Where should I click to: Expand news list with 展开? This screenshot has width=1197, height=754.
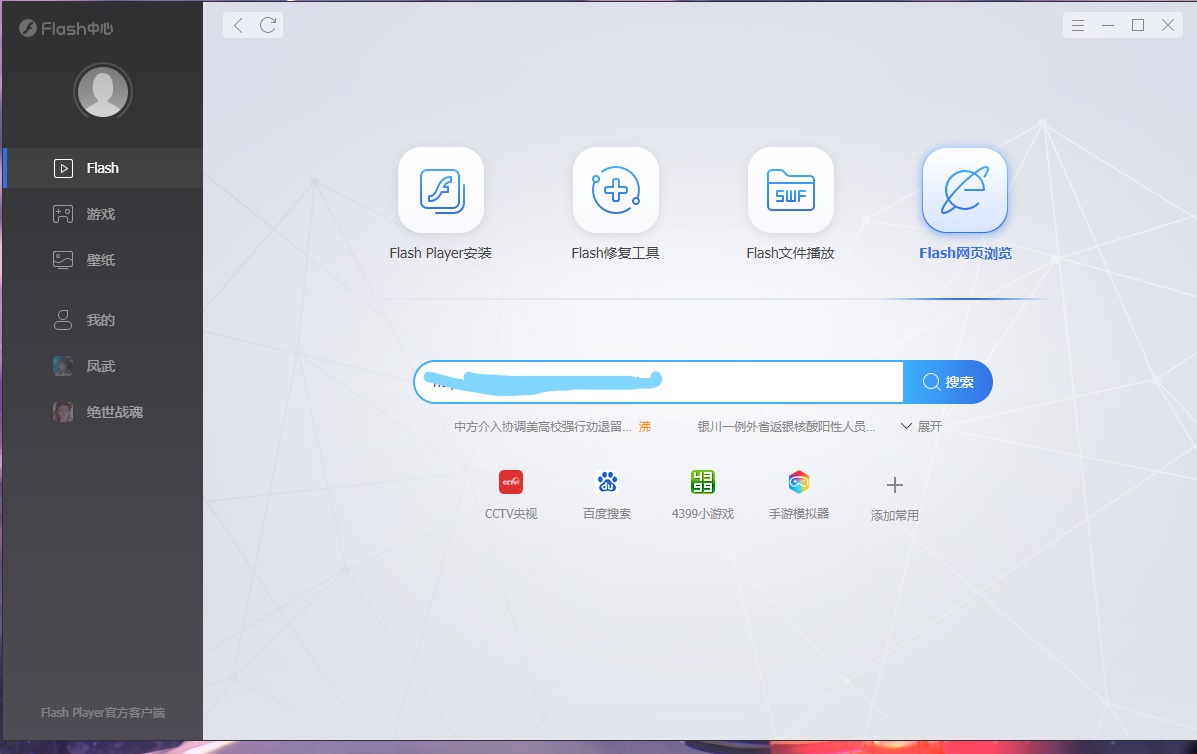click(x=921, y=427)
